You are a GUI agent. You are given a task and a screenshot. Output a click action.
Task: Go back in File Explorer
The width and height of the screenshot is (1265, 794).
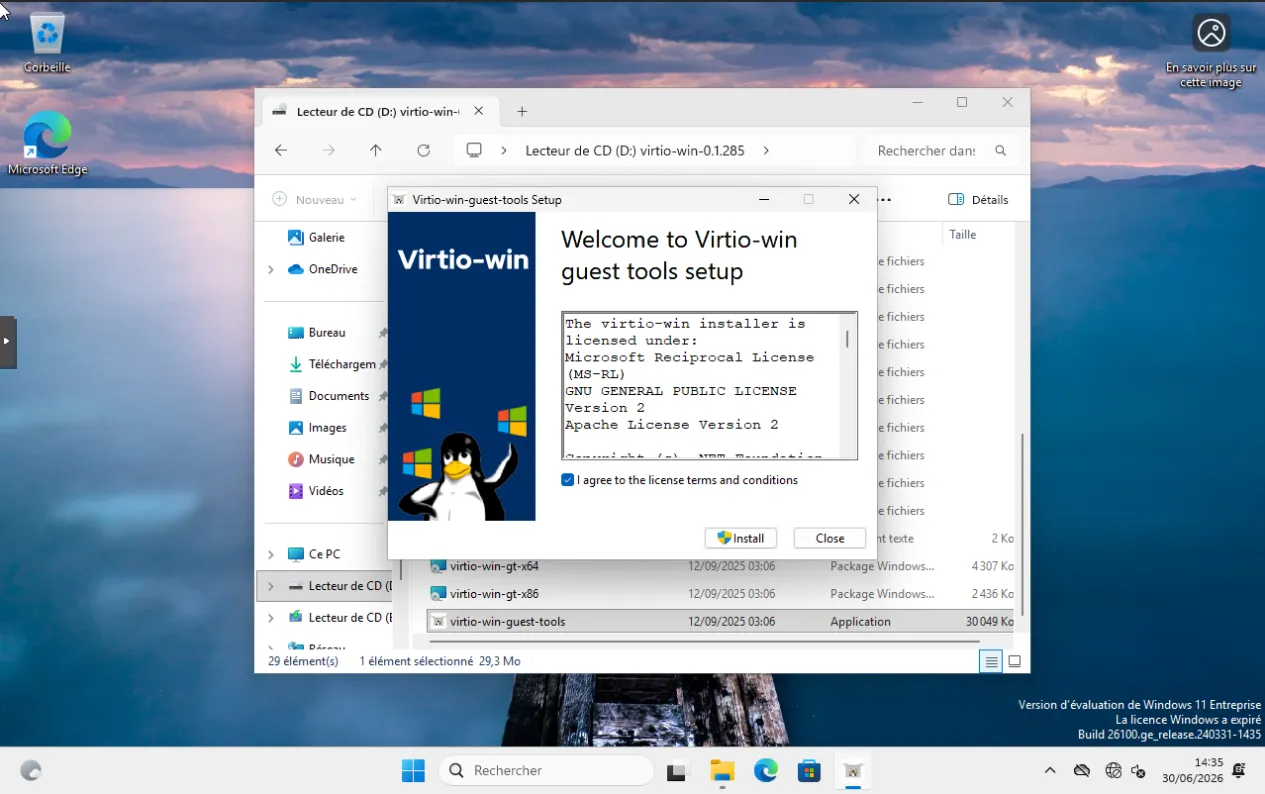coord(281,150)
